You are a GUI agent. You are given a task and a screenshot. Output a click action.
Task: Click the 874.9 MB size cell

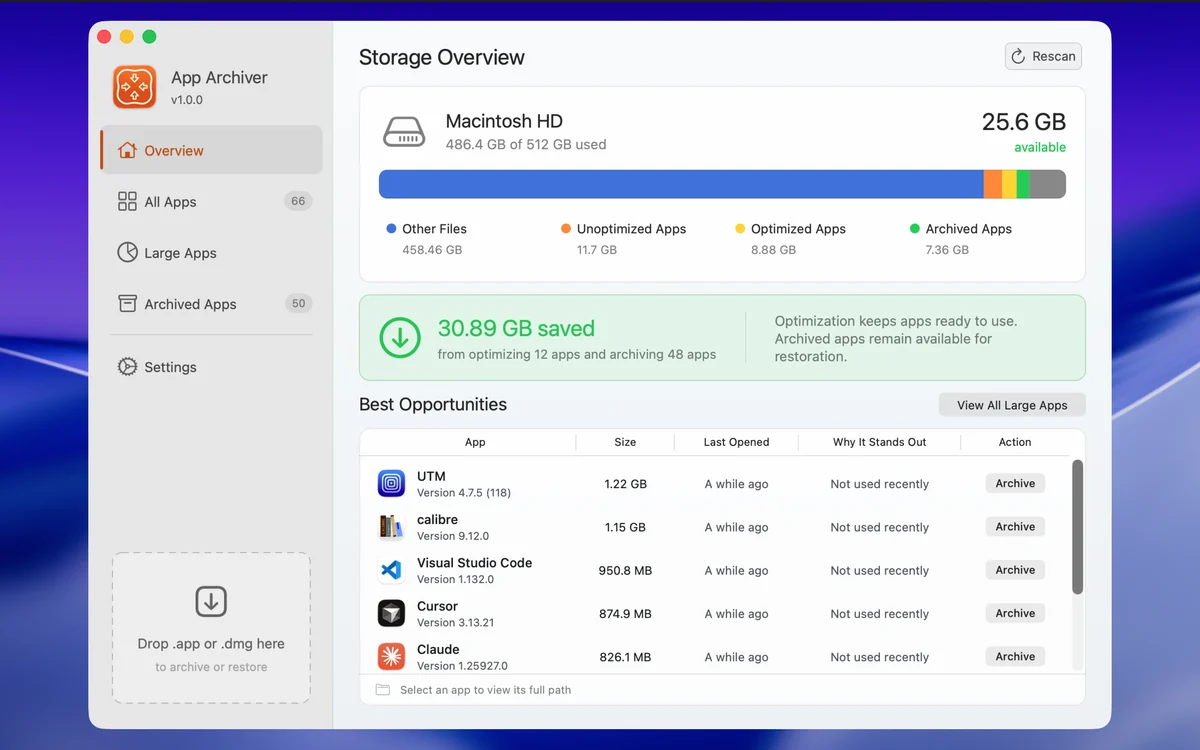[625, 614]
